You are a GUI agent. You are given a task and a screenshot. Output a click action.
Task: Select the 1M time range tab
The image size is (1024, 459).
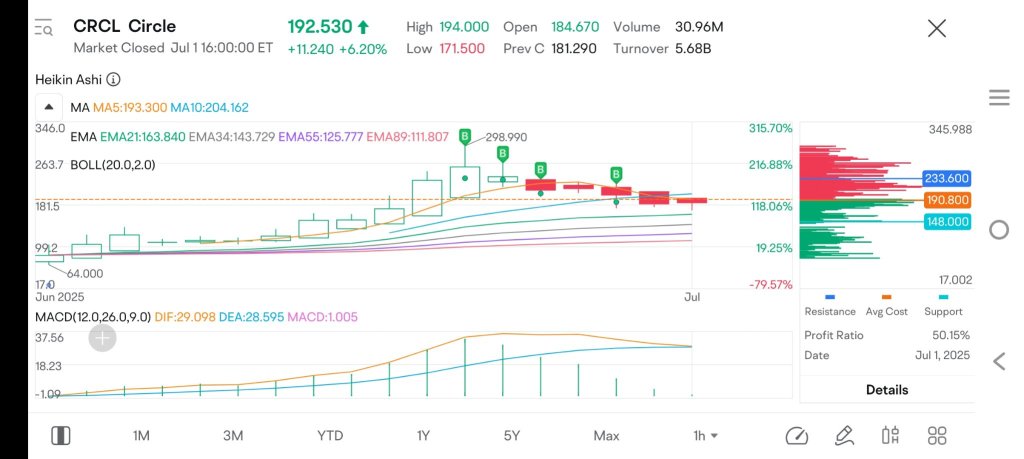pyautogui.click(x=141, y=435)
